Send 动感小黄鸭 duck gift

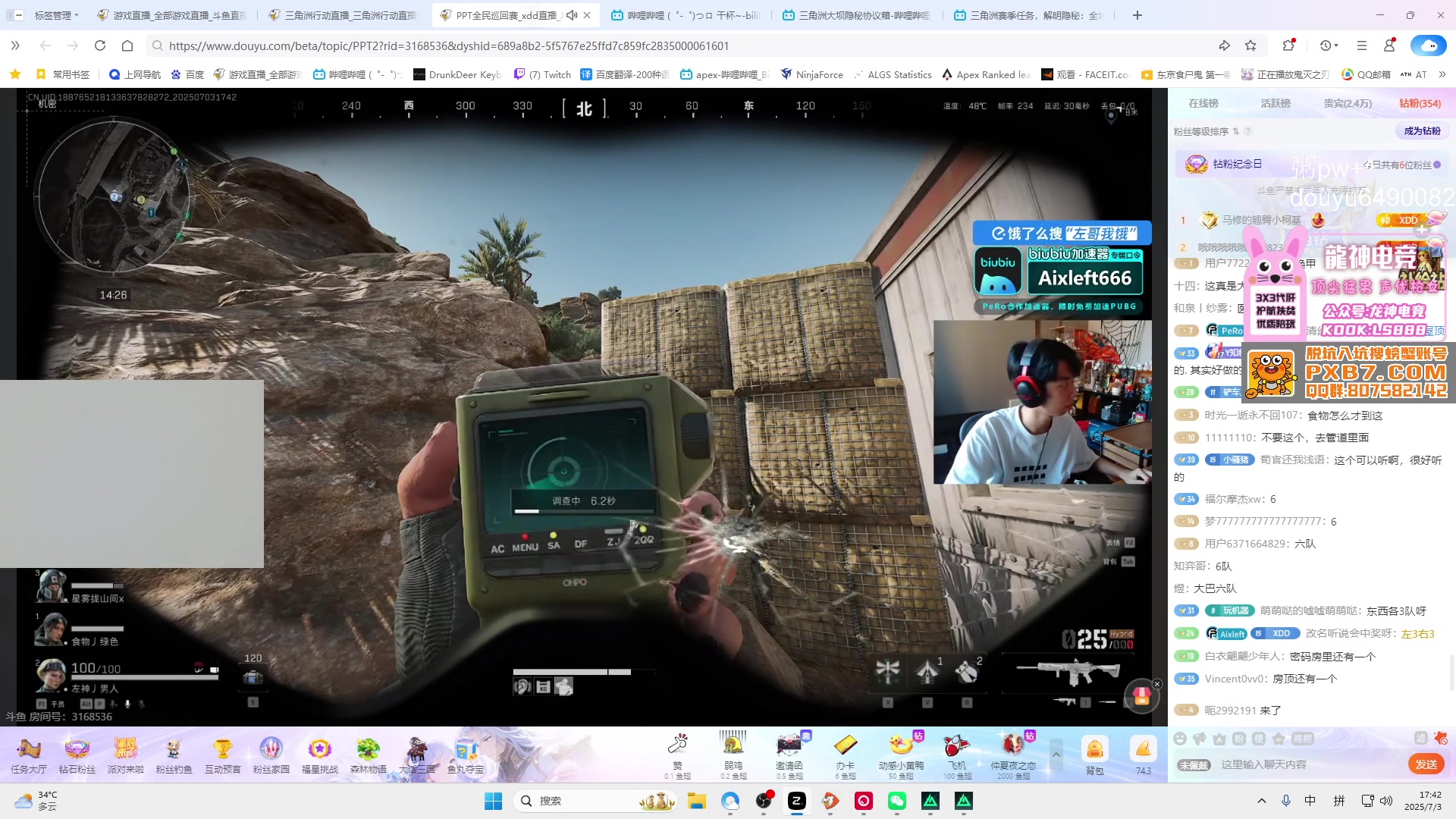[902, 755]
